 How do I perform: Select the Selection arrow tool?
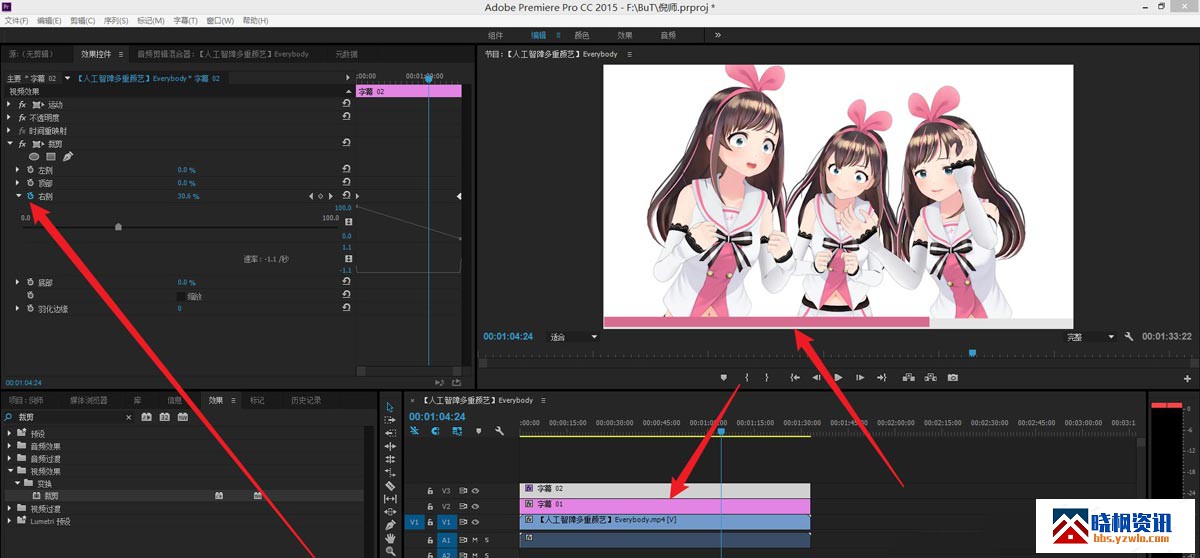(390, 407)
